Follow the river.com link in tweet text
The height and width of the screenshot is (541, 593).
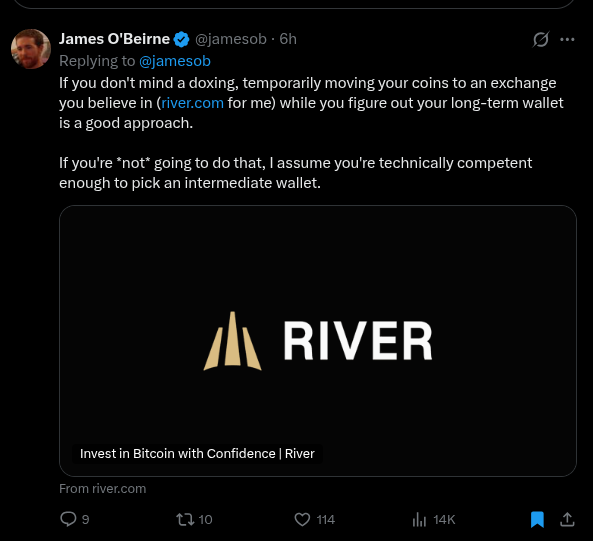[x=192, y=103]
